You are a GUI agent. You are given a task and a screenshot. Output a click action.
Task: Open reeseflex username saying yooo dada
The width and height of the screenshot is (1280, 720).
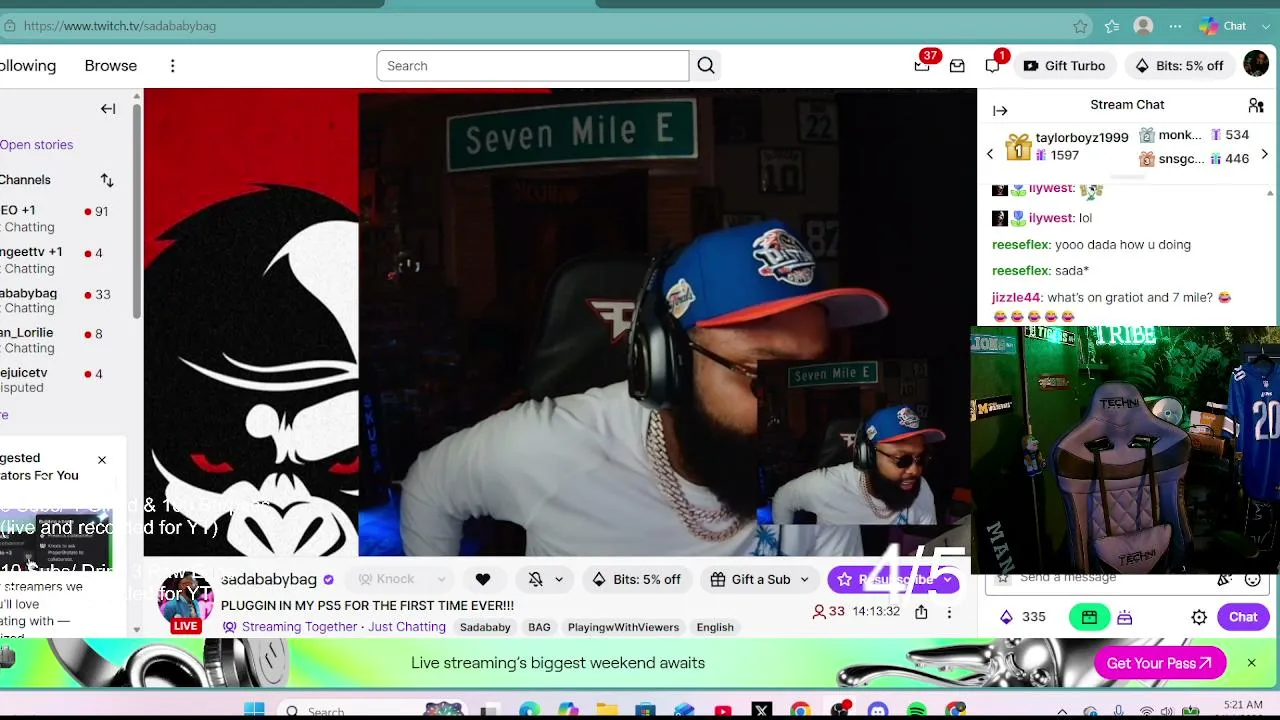pos(1020,245)
